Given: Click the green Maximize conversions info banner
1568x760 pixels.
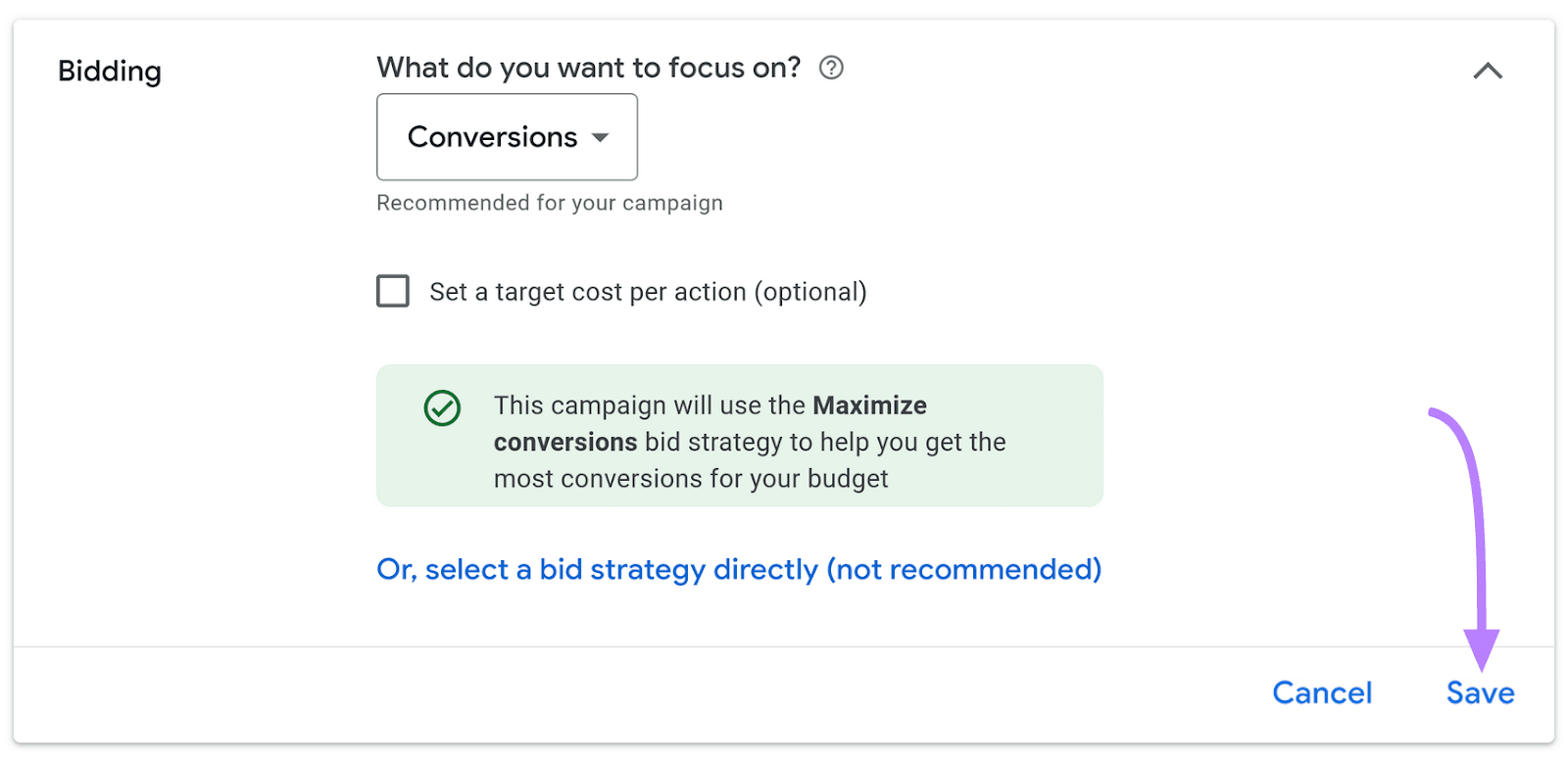Looking at the screenshot, I should click(739, 436).
